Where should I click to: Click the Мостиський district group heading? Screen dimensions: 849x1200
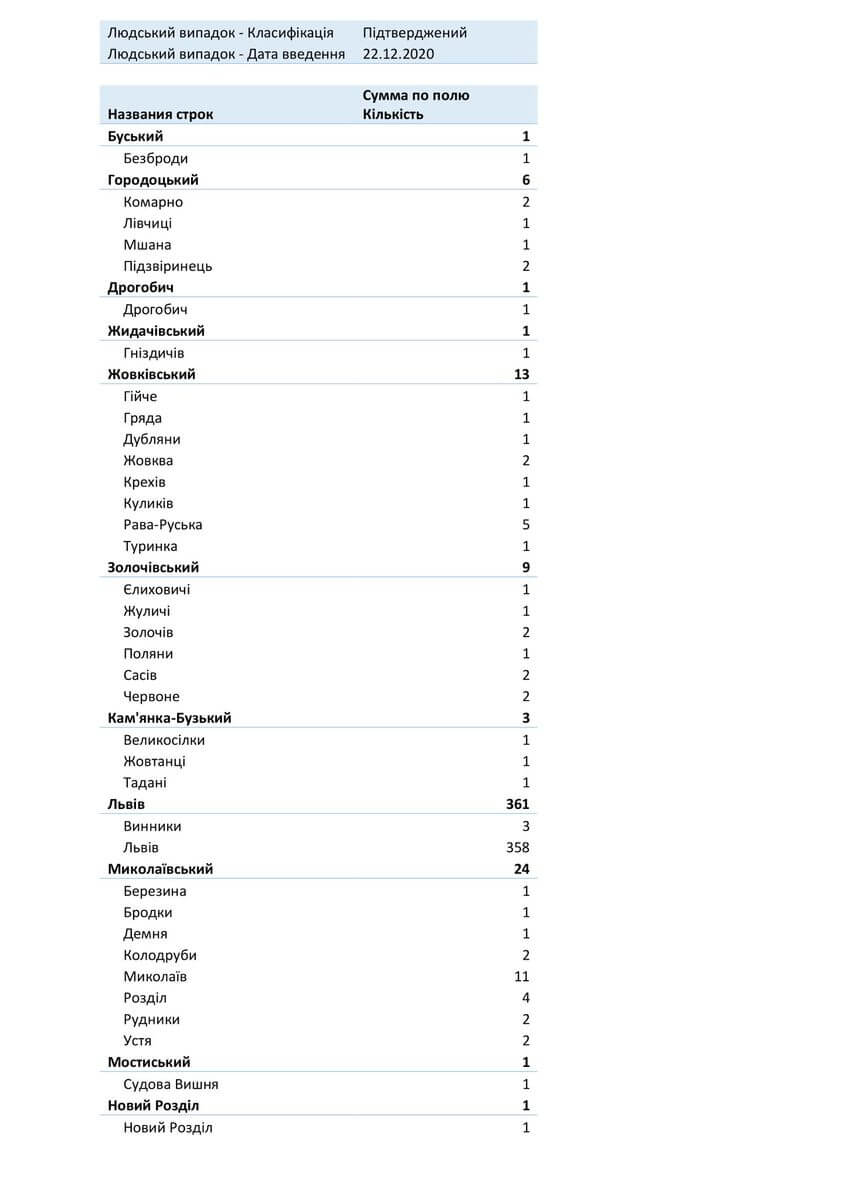149,1062
